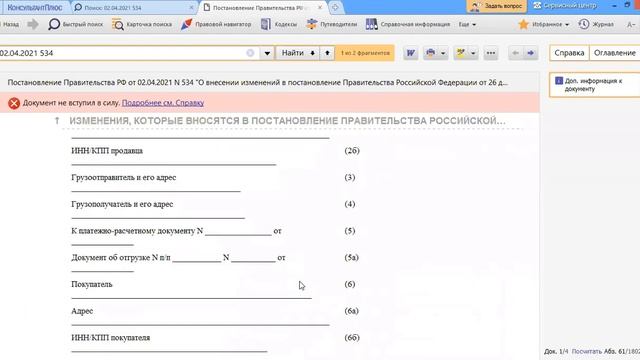This screenshot has height=360, width=640.
Task: Click Найти to find next match
Action: click(298, 53)
